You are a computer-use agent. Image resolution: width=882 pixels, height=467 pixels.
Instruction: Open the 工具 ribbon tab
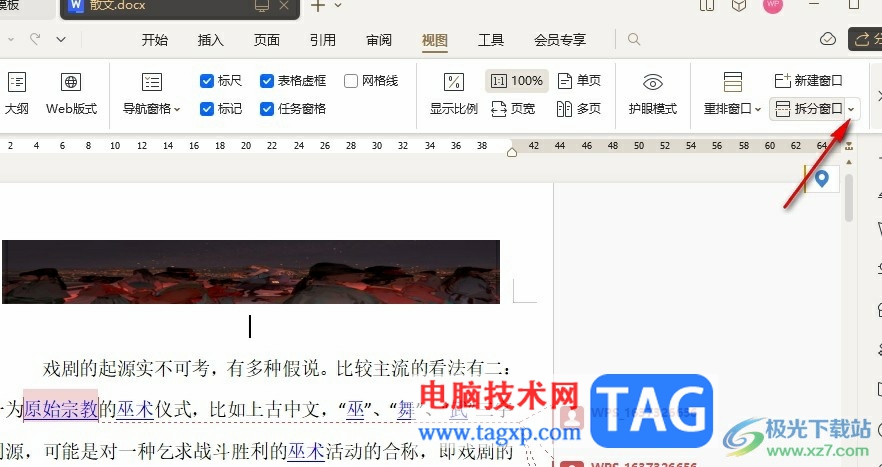point(490,40)
